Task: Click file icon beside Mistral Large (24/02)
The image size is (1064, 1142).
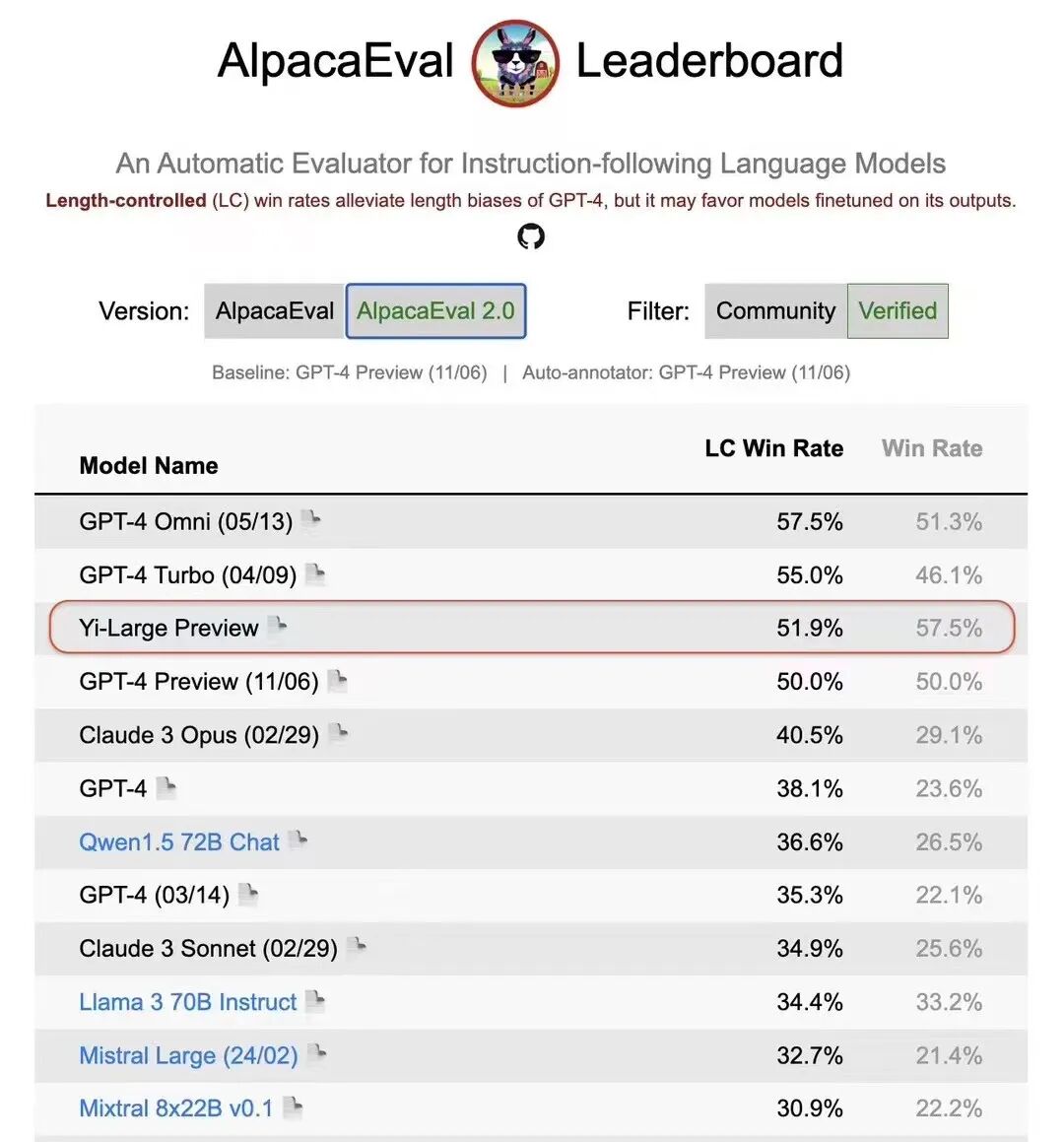Action: 317,1054
